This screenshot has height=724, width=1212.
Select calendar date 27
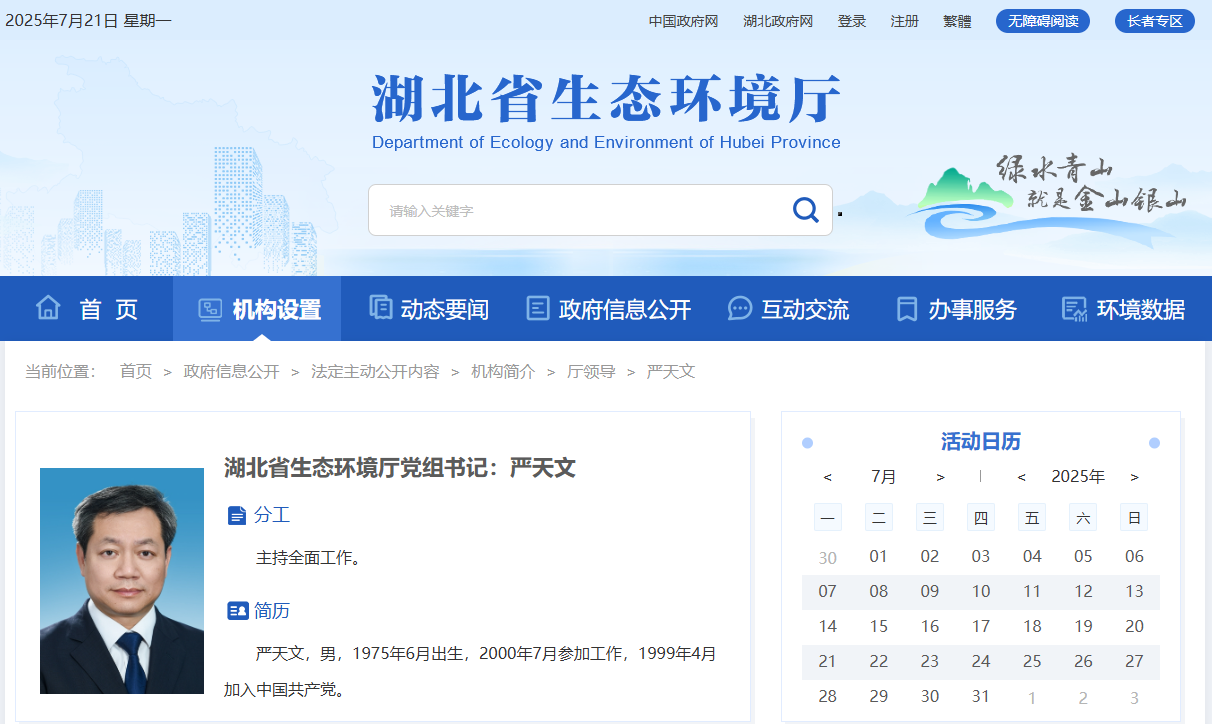click(x=1134, y=662)
